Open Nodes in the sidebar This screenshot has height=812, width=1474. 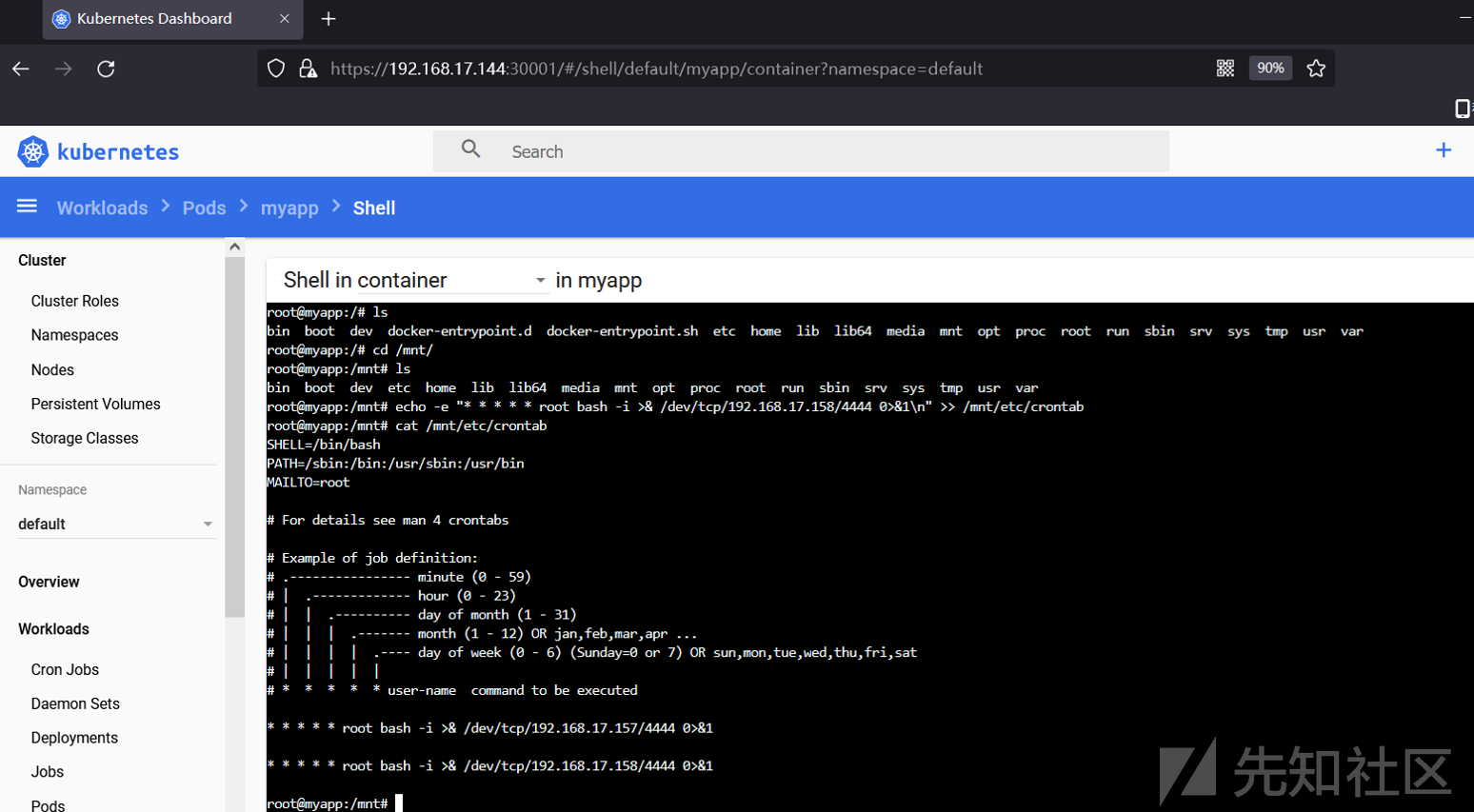point(52,370)
